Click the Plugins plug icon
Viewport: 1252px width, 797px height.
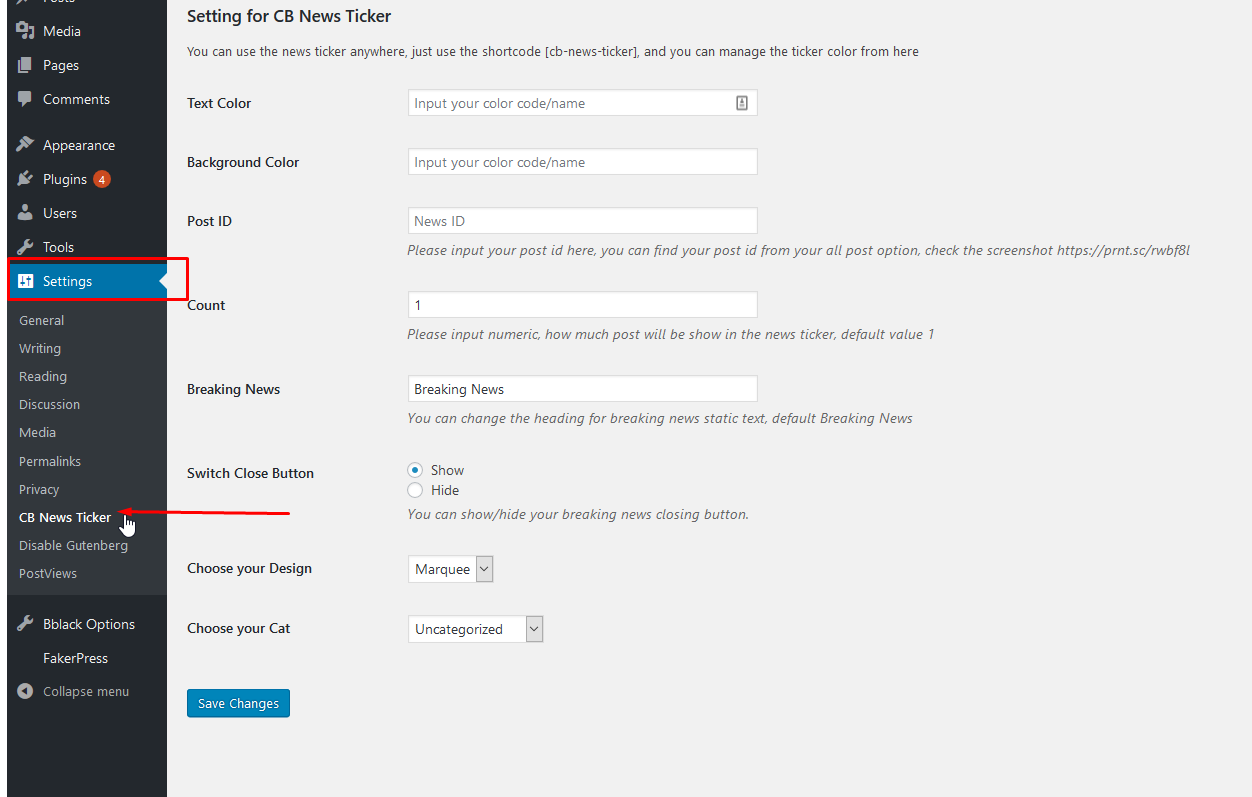[x=26, y=179]
